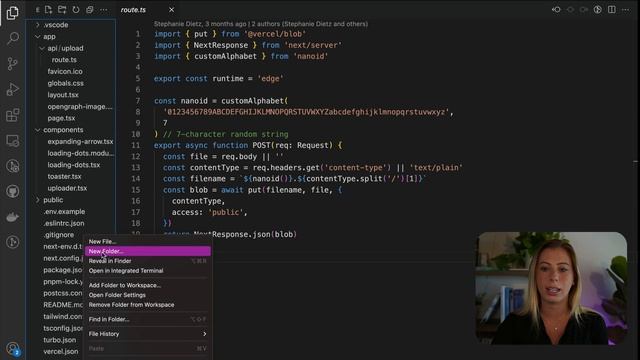Image resolution: width=640 pixels, height=360 pixels.
Task: Open toaster.tsx file
Action: (64, 177)
